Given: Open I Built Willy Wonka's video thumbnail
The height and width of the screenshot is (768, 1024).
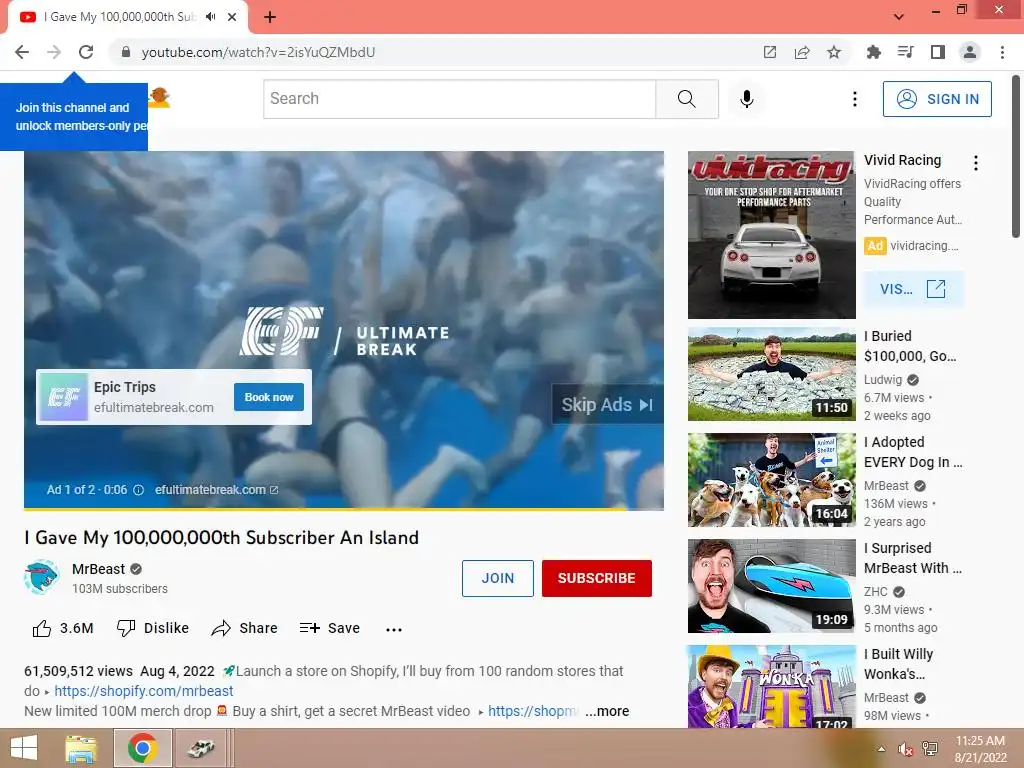Looking at the screenshot, I should [x=772, y=686].
